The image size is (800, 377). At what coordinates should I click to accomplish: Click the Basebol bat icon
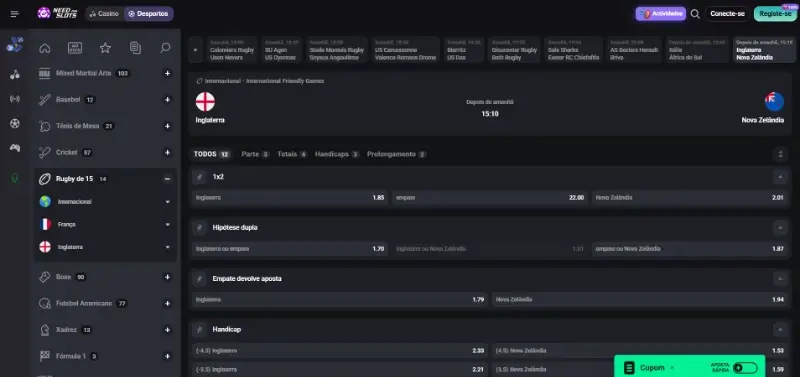point(44,100)
